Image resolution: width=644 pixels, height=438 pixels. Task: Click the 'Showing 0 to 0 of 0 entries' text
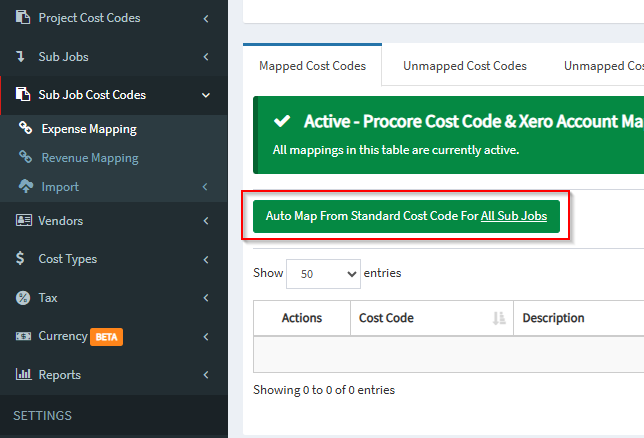[324, 390]
